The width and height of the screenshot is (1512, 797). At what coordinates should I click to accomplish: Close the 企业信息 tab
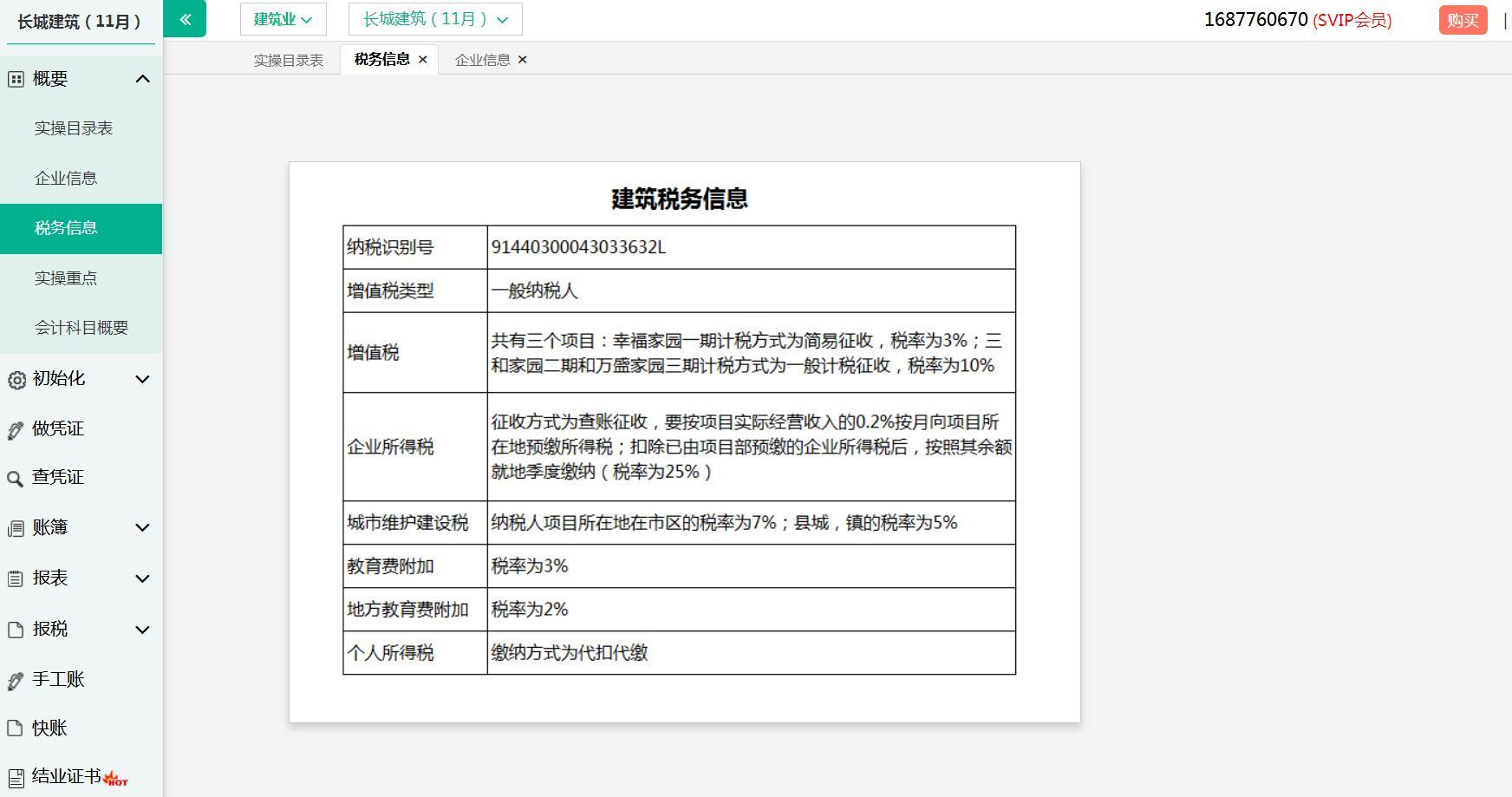coord(522,60)
